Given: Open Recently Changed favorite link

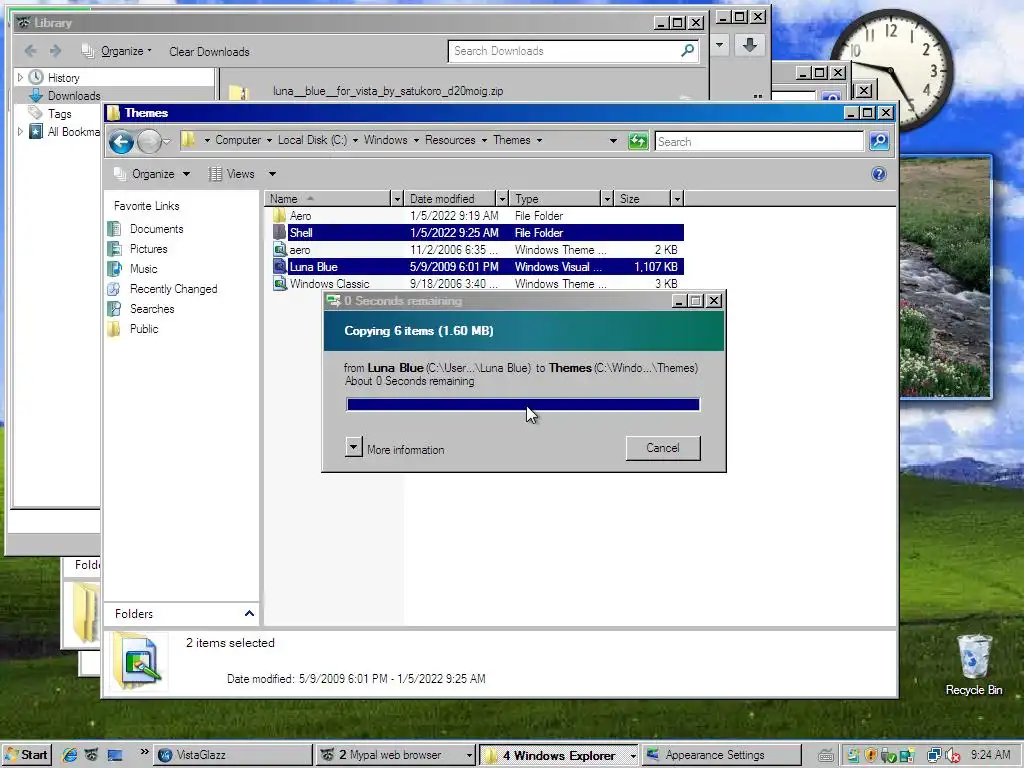Looking at the screenshot, I should [173, 289].
